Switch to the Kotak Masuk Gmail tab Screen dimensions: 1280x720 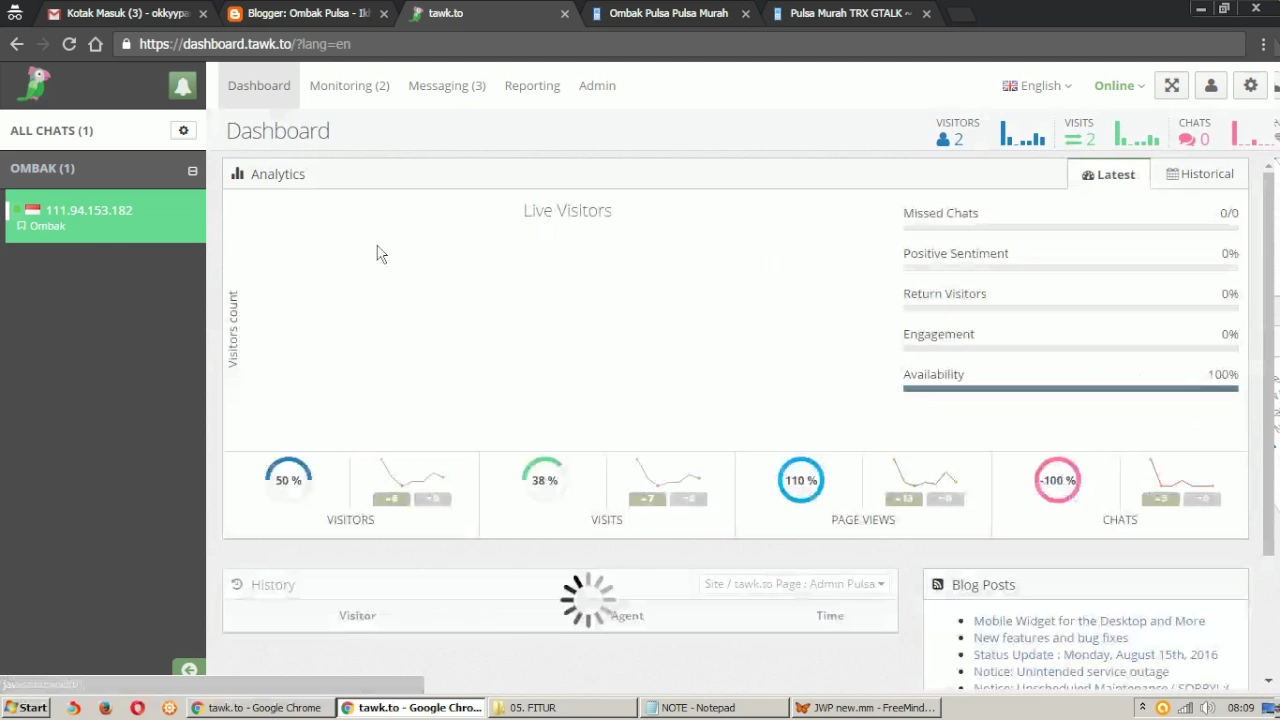point(127,13)
